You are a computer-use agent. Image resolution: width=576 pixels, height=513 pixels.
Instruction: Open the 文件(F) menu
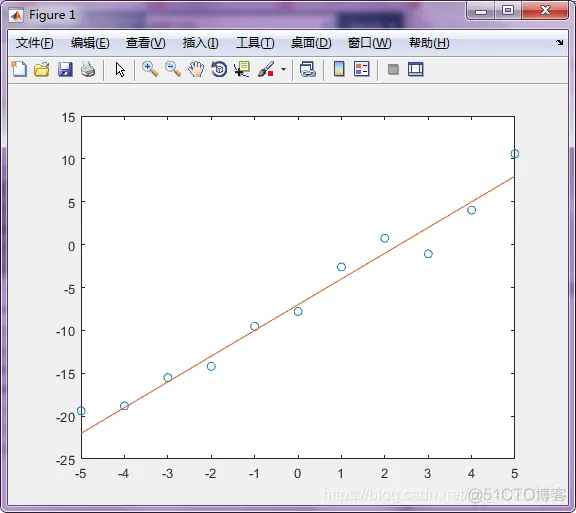pyautogui.click(x=35, y=43)
